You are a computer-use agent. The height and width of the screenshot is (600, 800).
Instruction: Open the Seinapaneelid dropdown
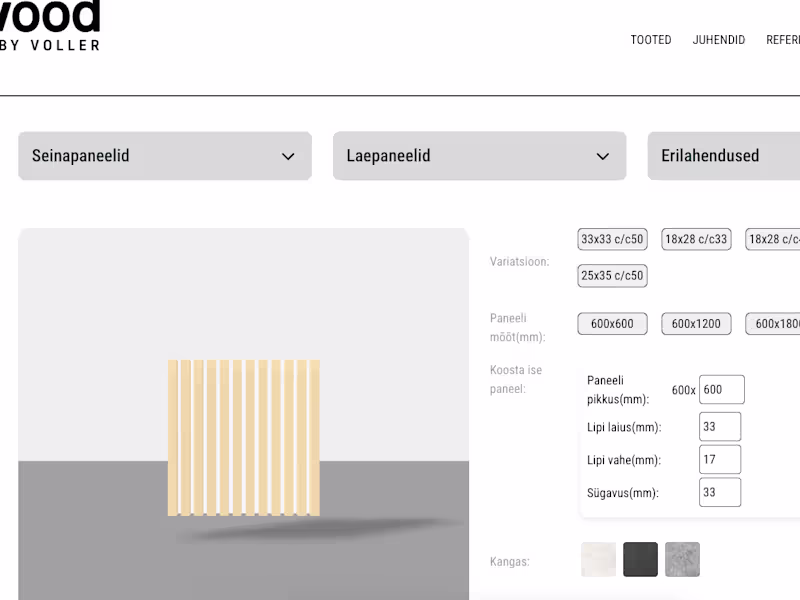pyautogui.click(x=164, y=156)
